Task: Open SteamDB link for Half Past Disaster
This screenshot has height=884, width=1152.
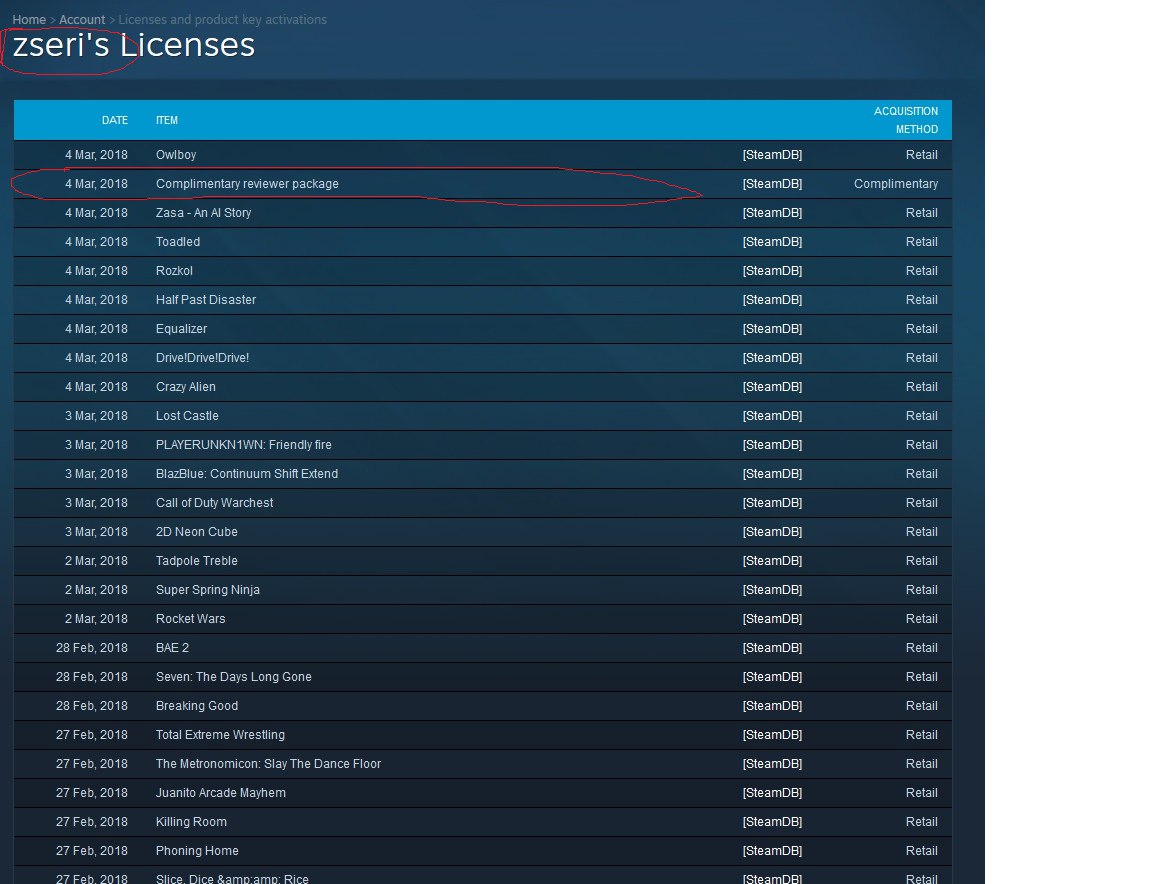Action: coord(772,300)
